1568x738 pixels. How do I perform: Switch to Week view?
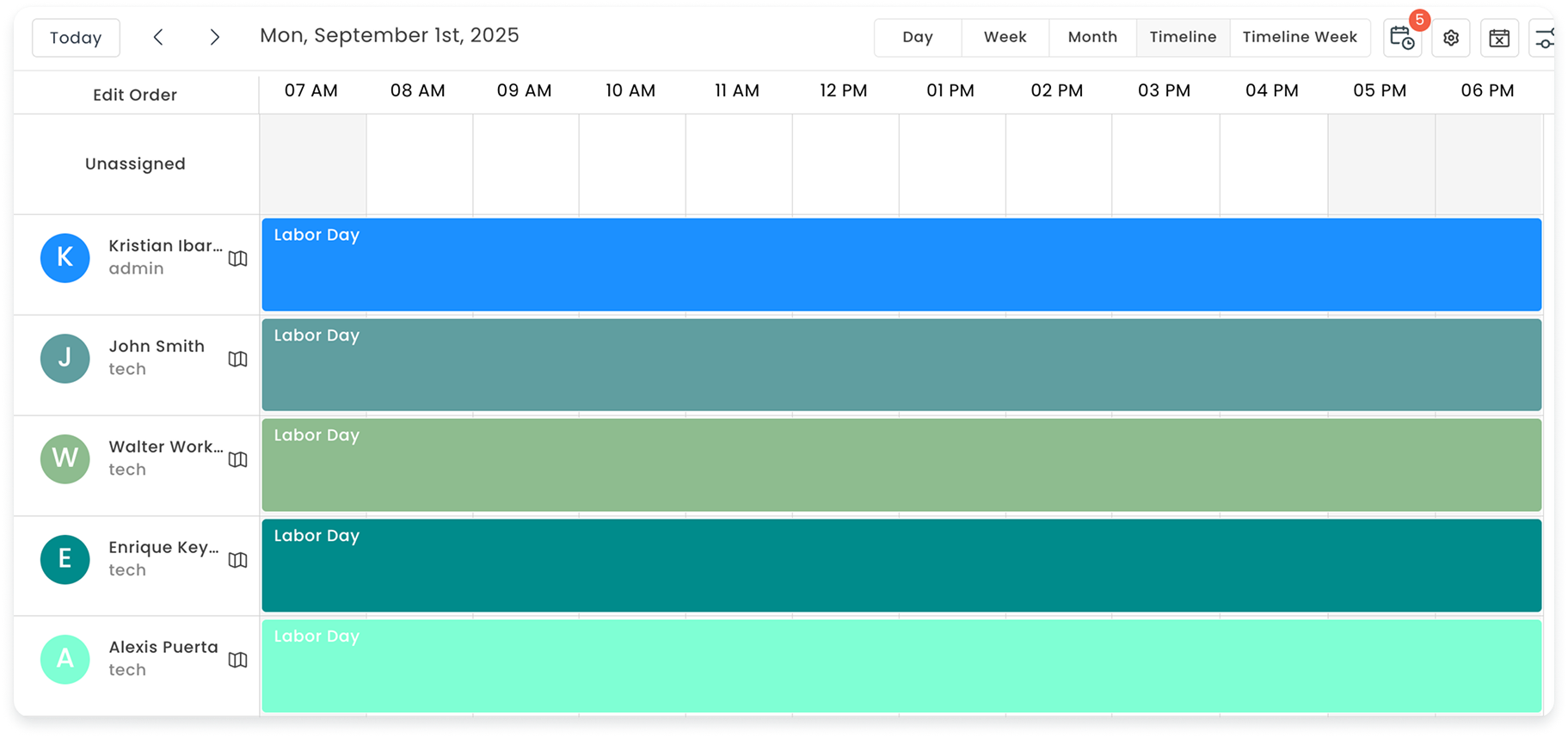1005,37
